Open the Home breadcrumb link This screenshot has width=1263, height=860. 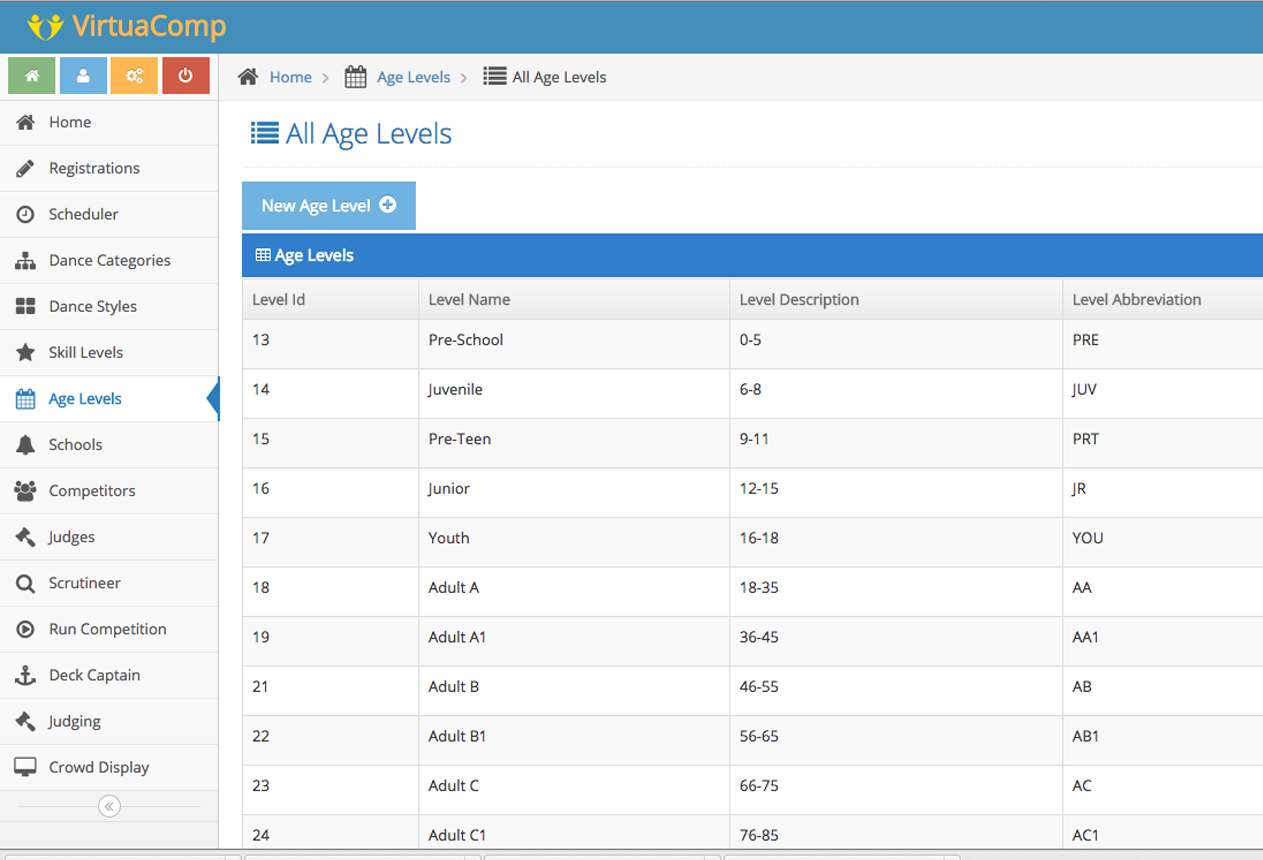[x=290, y=77]
